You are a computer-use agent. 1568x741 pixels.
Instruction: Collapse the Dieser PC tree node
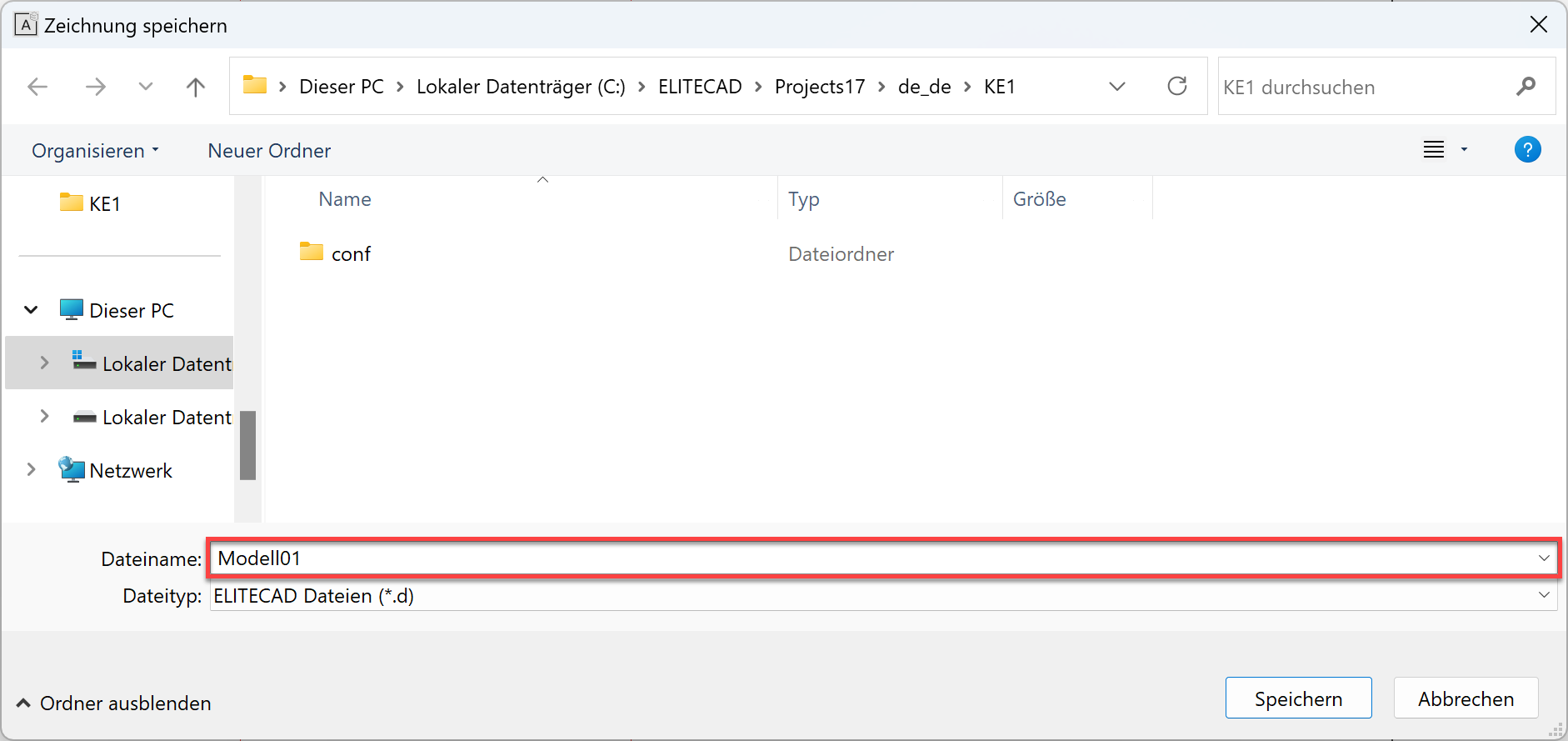coord(32,310)
